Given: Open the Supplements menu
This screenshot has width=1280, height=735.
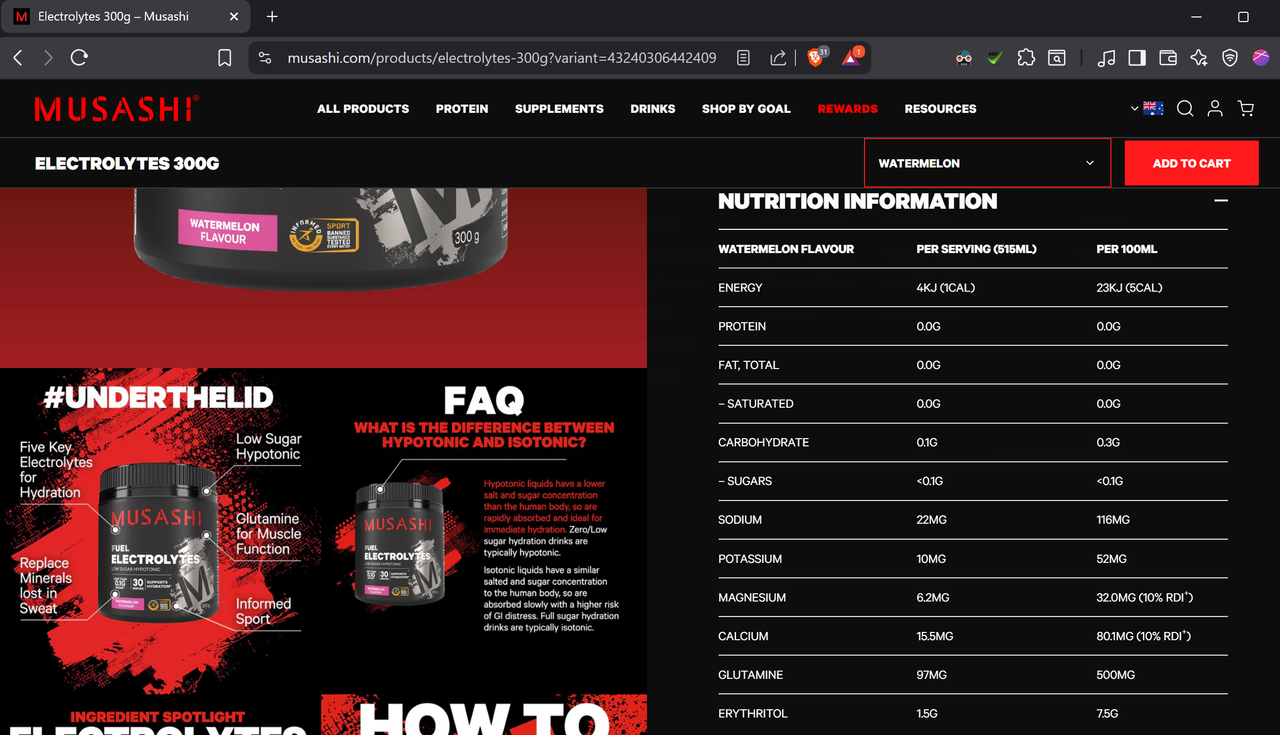Looking at the screenshot, I should 559,109.
